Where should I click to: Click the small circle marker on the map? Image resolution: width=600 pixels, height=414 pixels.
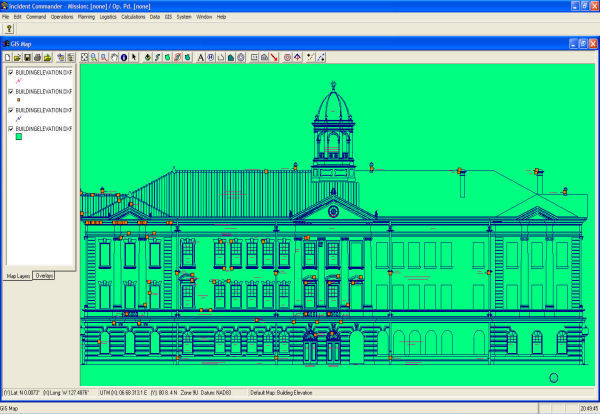(x=553, y=378)
